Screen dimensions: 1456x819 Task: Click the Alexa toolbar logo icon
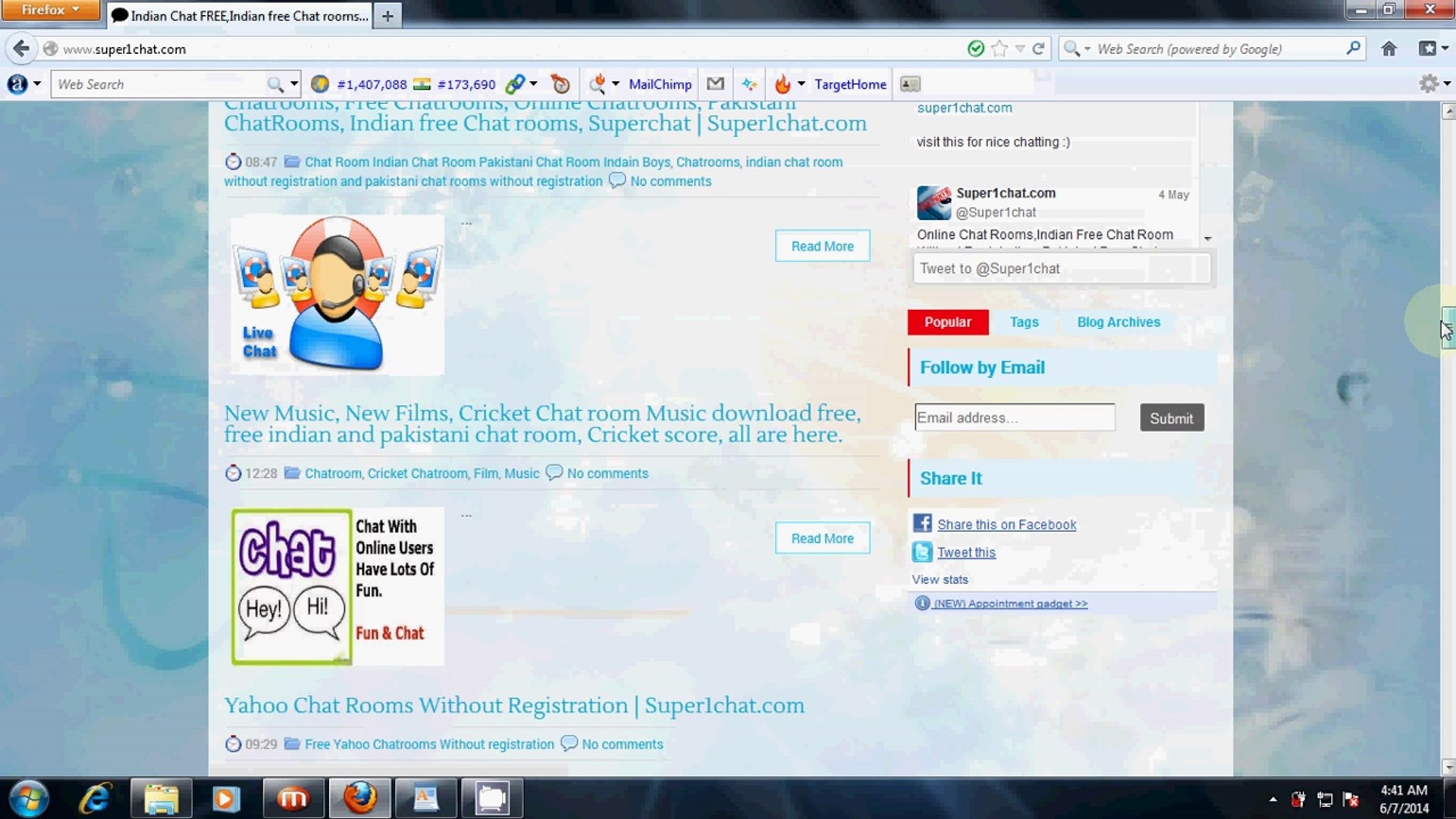click(x=17, y=84)
